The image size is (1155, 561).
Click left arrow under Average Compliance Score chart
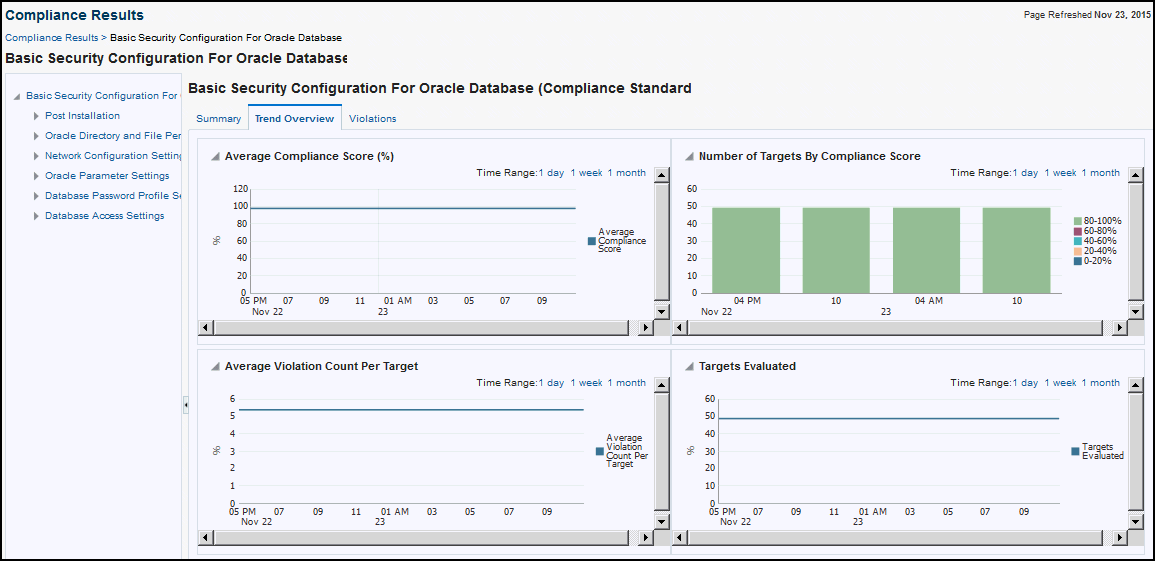click(206, 328)
